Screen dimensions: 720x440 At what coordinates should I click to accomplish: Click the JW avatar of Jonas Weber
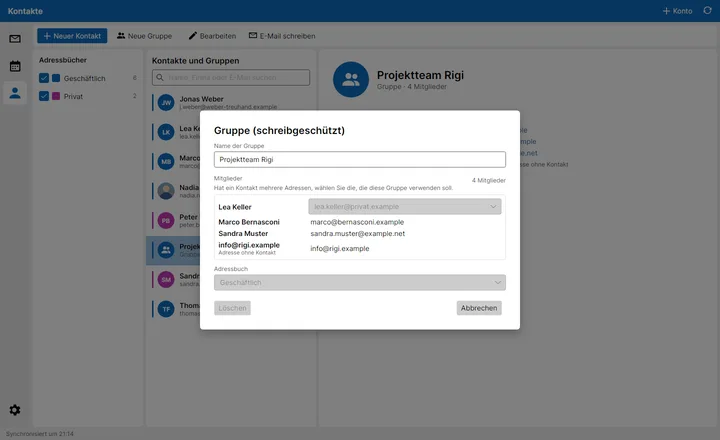point(166,102)
